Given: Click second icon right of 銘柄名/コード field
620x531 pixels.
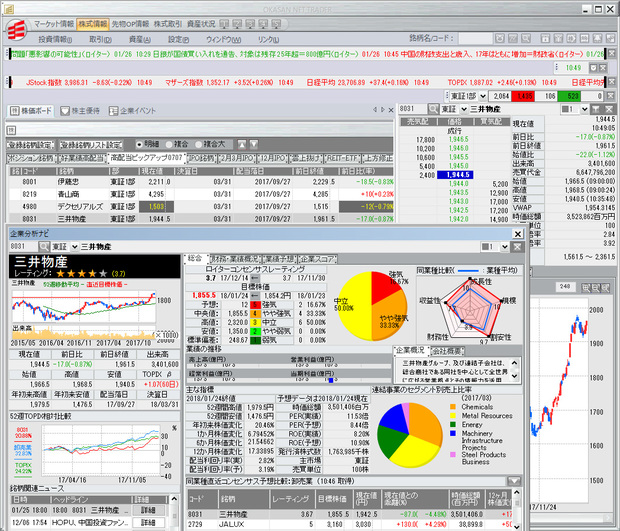Looking at the screenshot, I should coord(513,38).
